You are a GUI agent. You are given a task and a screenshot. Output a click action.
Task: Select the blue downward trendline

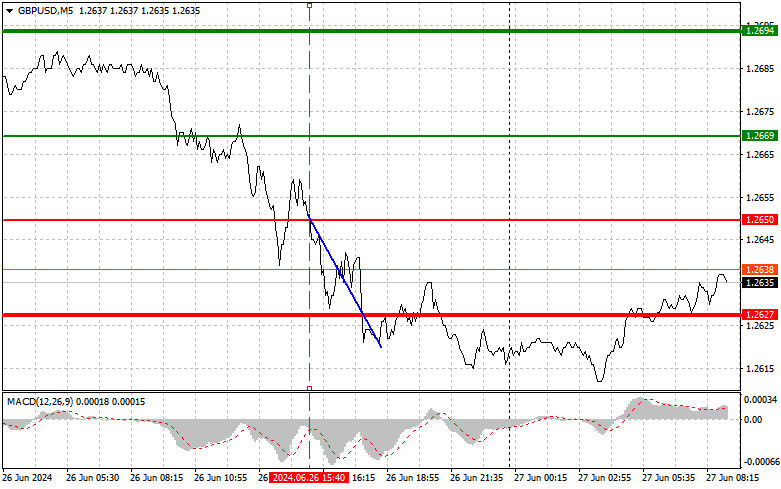pyautogui.click(x=345, y=280)
